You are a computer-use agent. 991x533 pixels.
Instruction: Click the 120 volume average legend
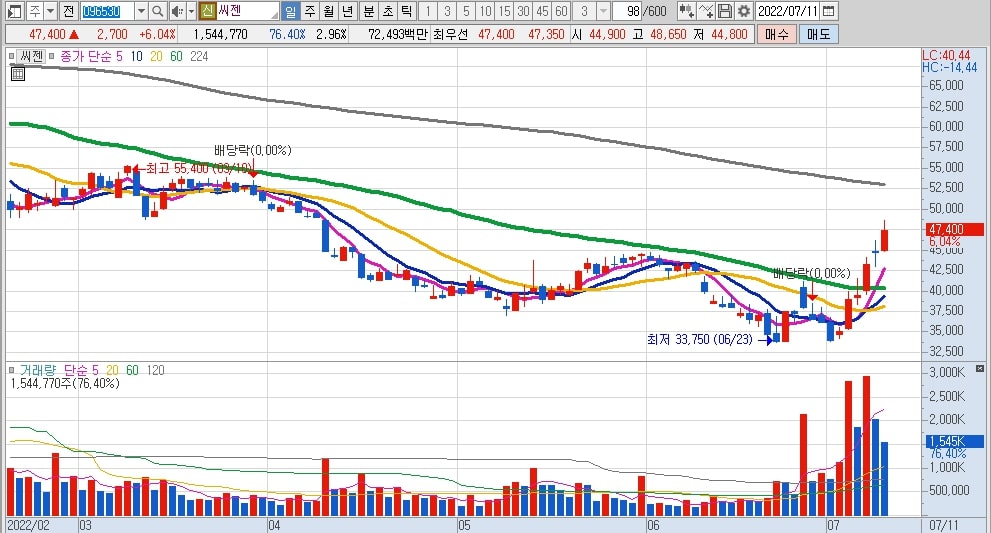[x=155, y=370]
